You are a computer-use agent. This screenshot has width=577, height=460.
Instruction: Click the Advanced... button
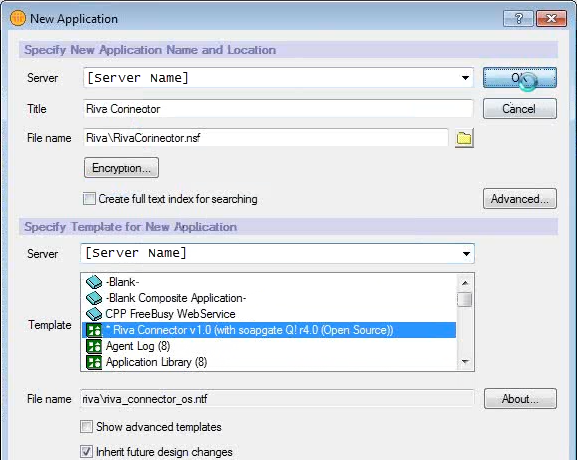[520, 199]
